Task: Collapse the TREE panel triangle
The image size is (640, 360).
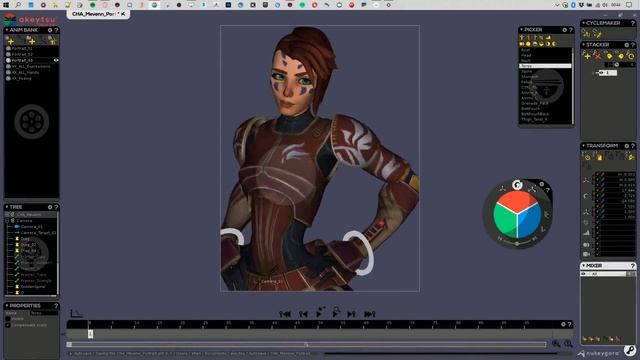Action: (x=7, y=207)
